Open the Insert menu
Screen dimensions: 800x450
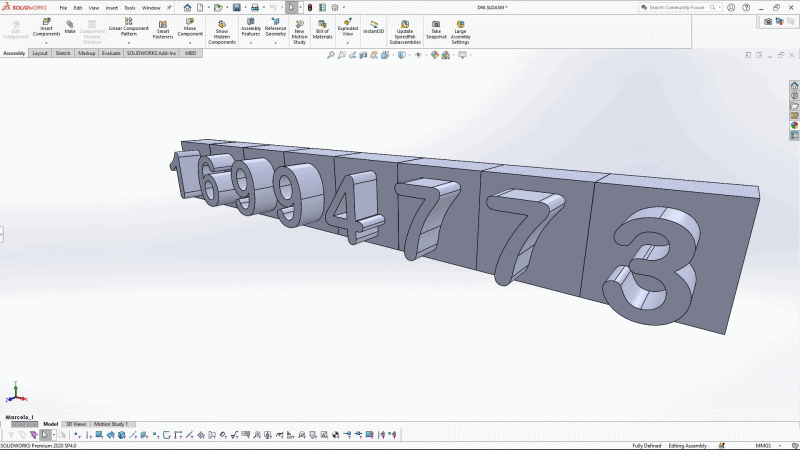[112, 8]
